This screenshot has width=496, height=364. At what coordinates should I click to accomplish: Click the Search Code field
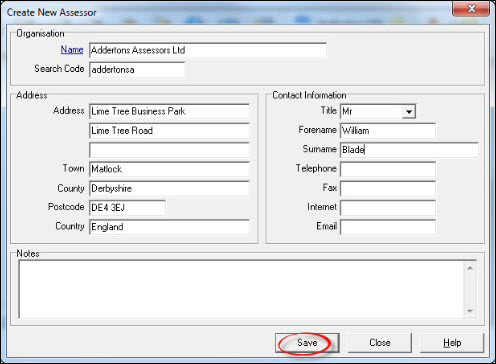click(137, 69)
